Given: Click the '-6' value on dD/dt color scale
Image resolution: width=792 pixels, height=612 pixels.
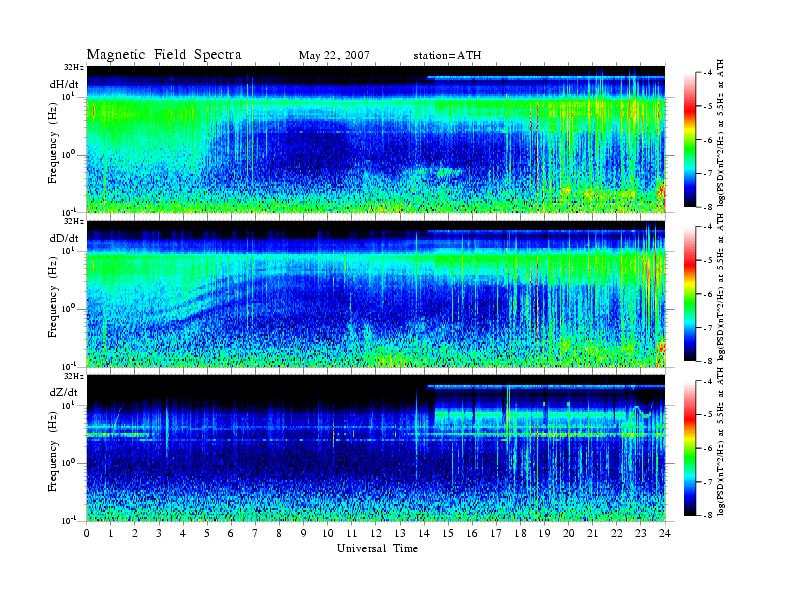Looking at the screenshot, I should click(708, 294).
